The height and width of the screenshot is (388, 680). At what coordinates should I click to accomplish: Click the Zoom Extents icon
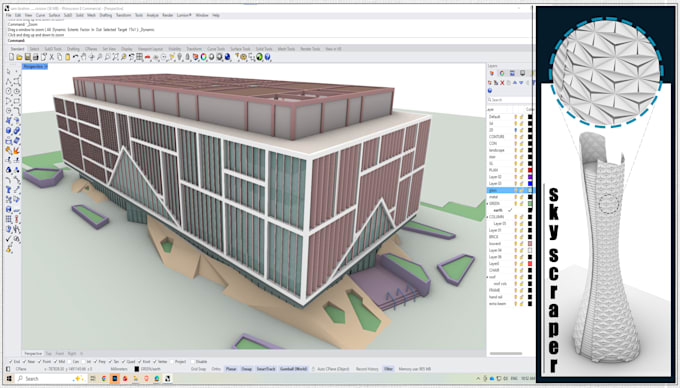click(x=116, y=57)
